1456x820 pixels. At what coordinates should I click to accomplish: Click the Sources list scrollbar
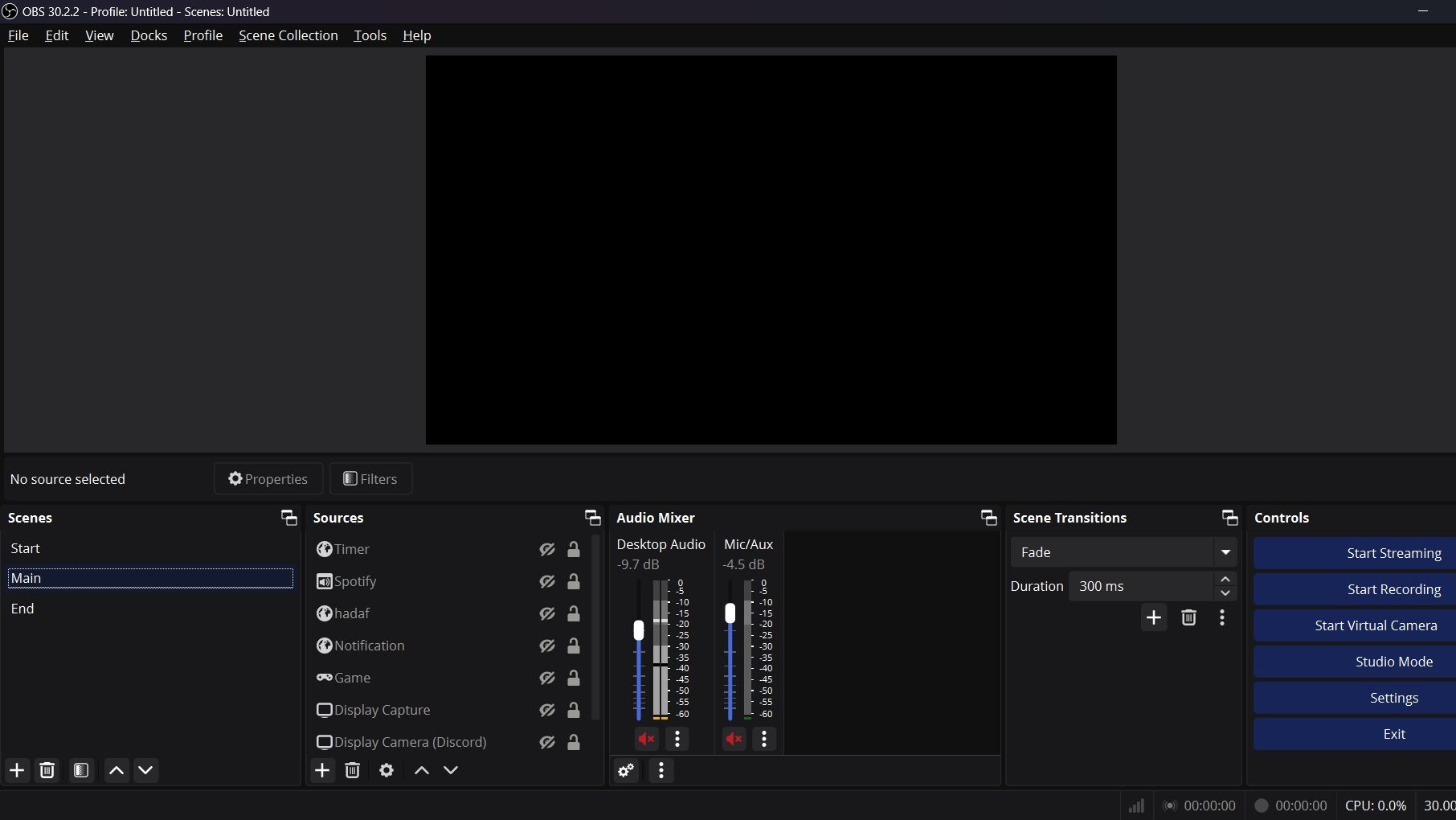pos(595,627)
